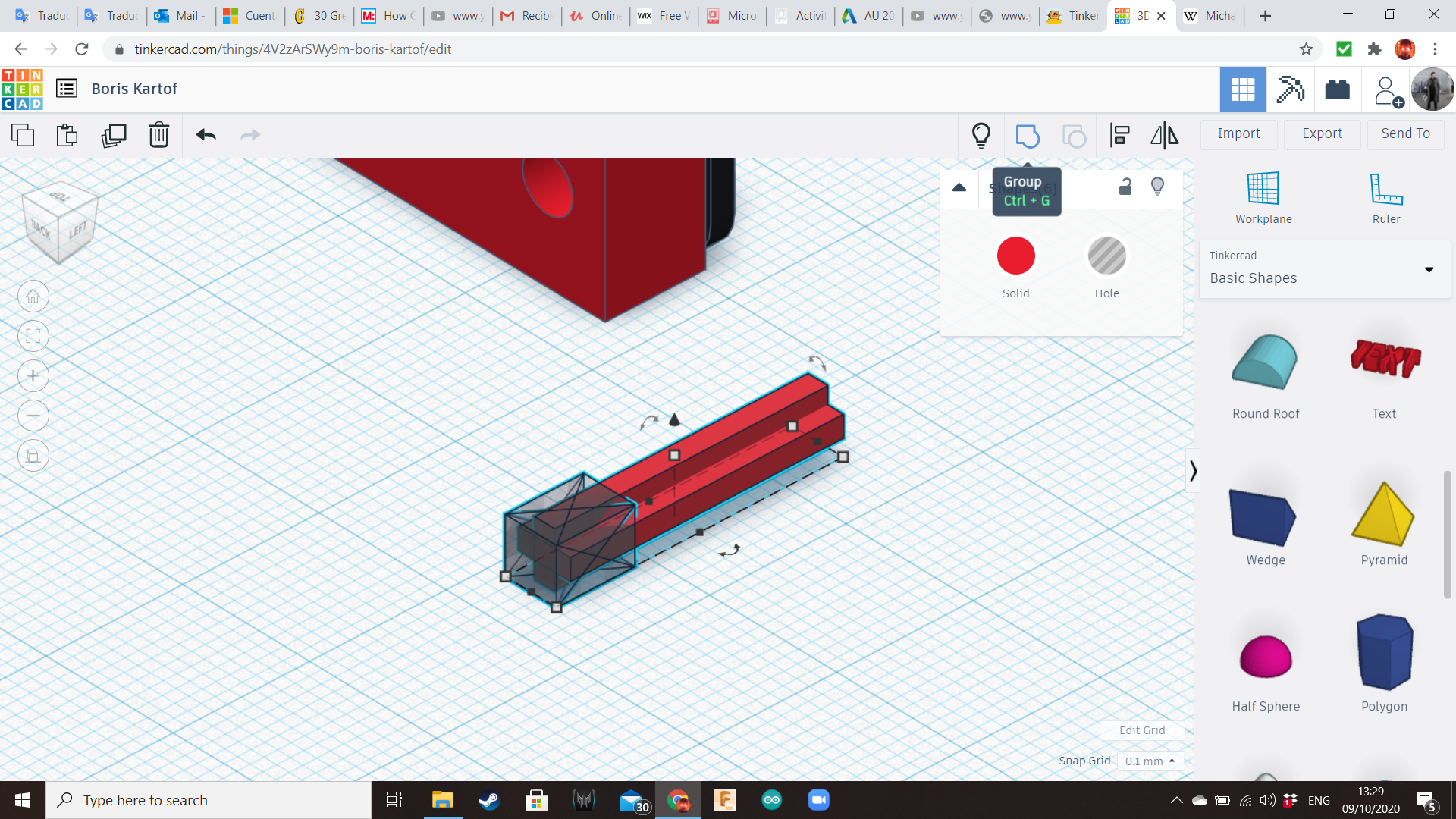Click the Home view button
The width and height of the screenshot is (1456, 819).
(33, 297)
